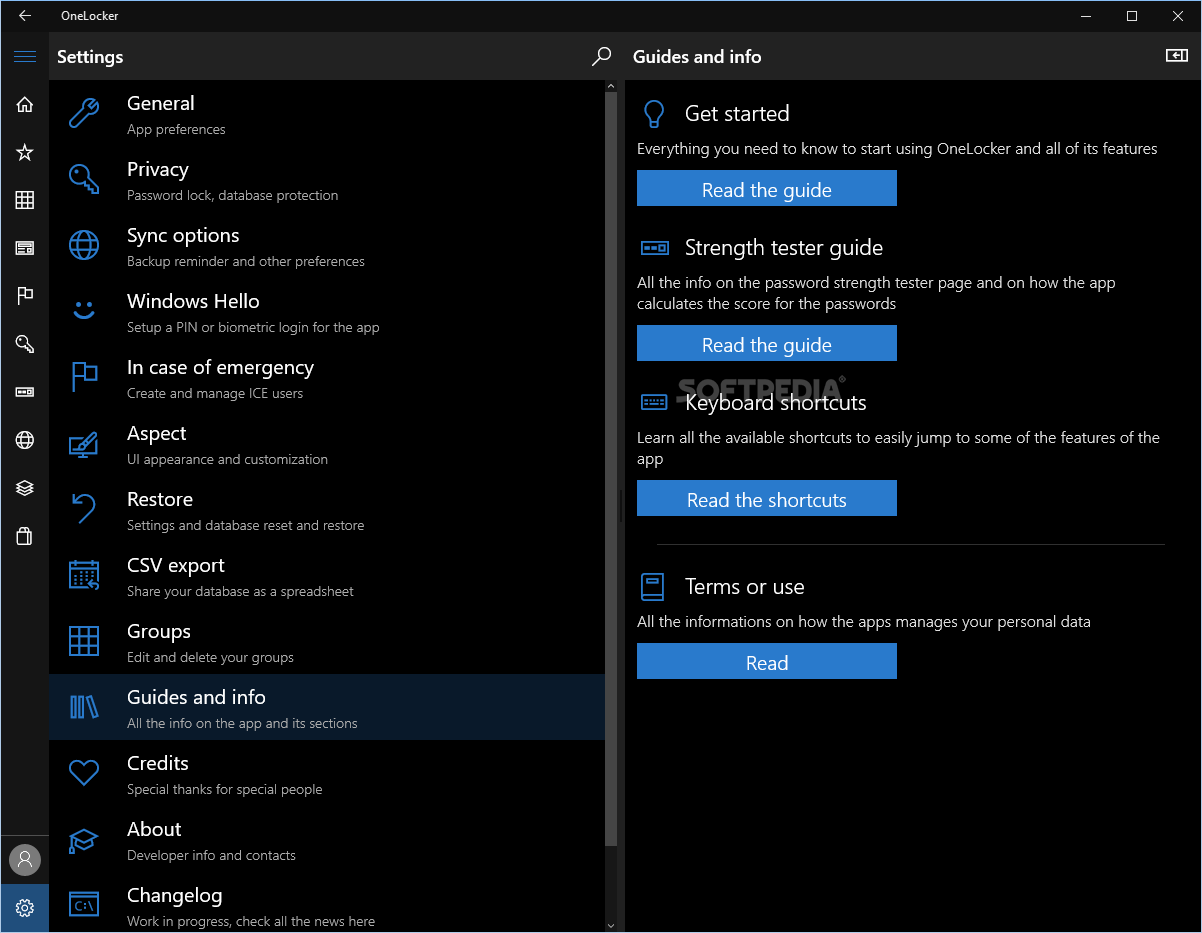1202x933 pixels.
Task: Open the About section
Action: [327, 839]
